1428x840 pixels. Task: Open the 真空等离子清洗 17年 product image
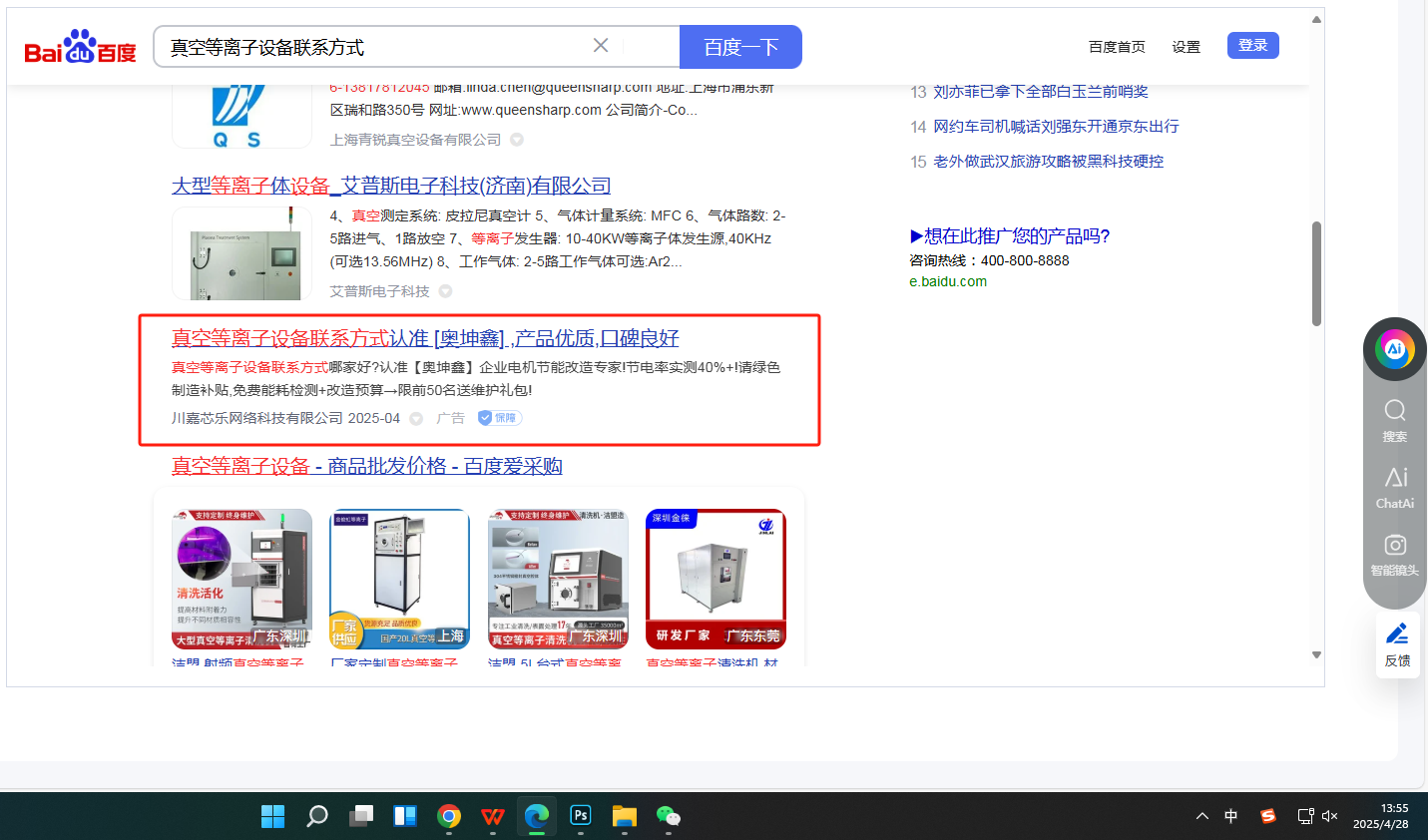558,579
